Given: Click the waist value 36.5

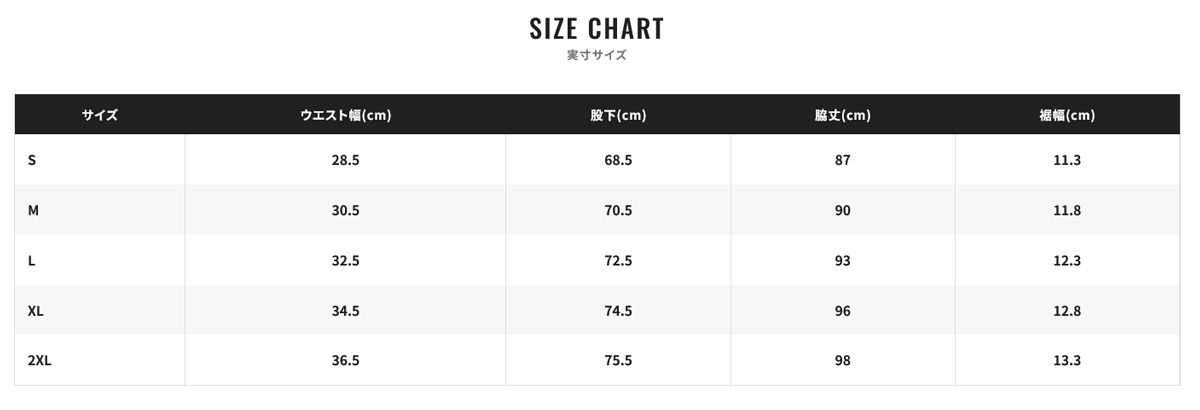Looking at the screenshot, I should point(345,360).
